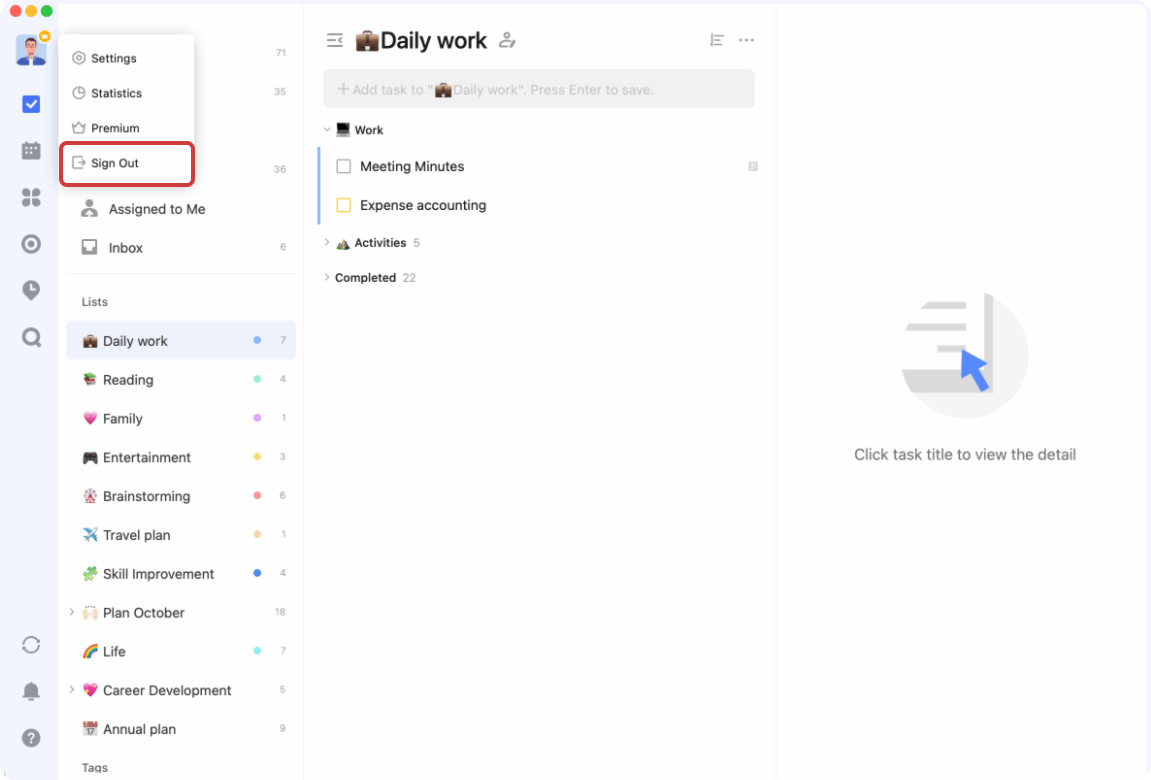Select Sign Out from profile menu
The image size is (1151, 780).
(115, 163)
